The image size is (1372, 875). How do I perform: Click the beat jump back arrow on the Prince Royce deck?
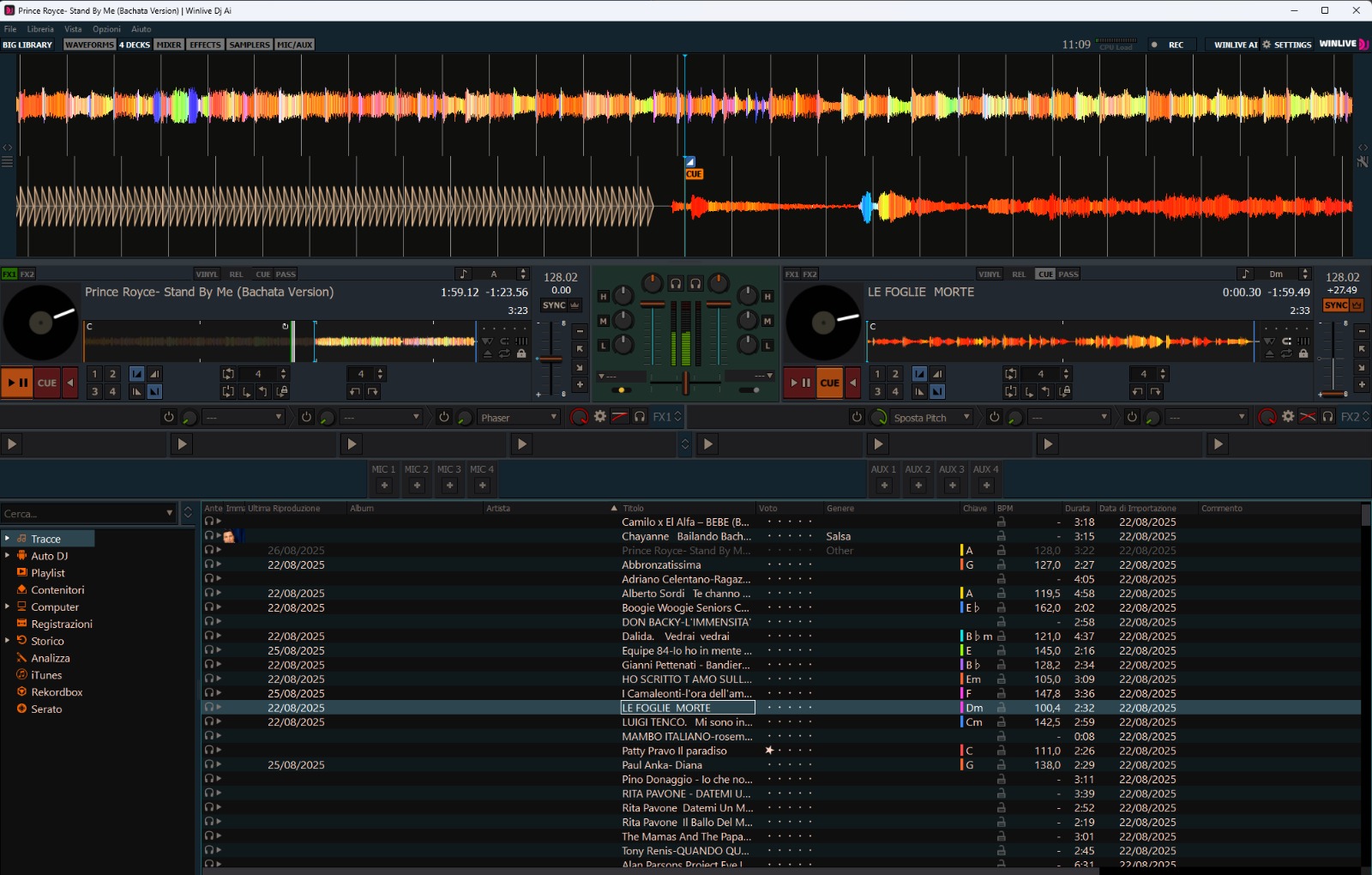point(355,391)
